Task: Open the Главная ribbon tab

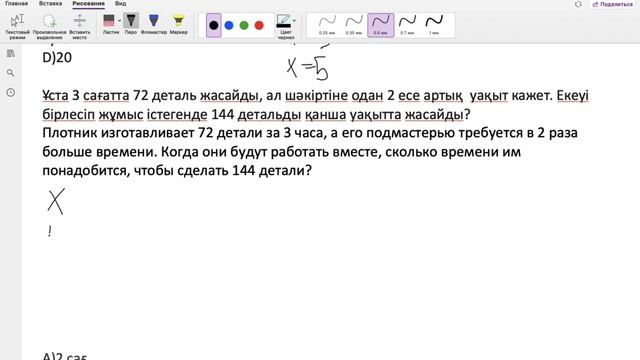Action: 16,3
